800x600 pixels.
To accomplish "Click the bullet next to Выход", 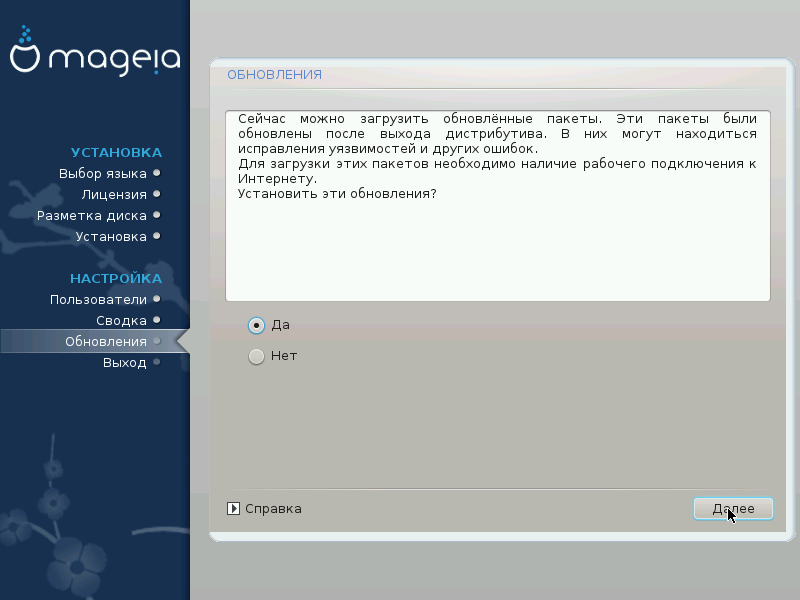I will 157,362.
